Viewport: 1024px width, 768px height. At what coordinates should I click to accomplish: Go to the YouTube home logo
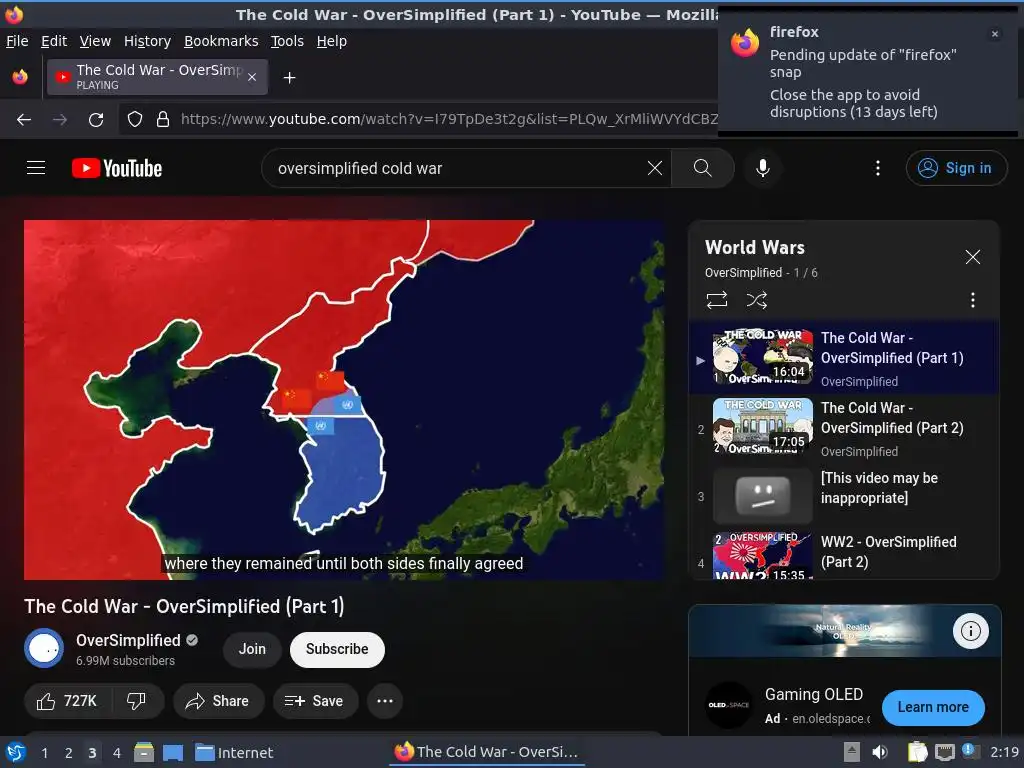(x=117, y=168)
